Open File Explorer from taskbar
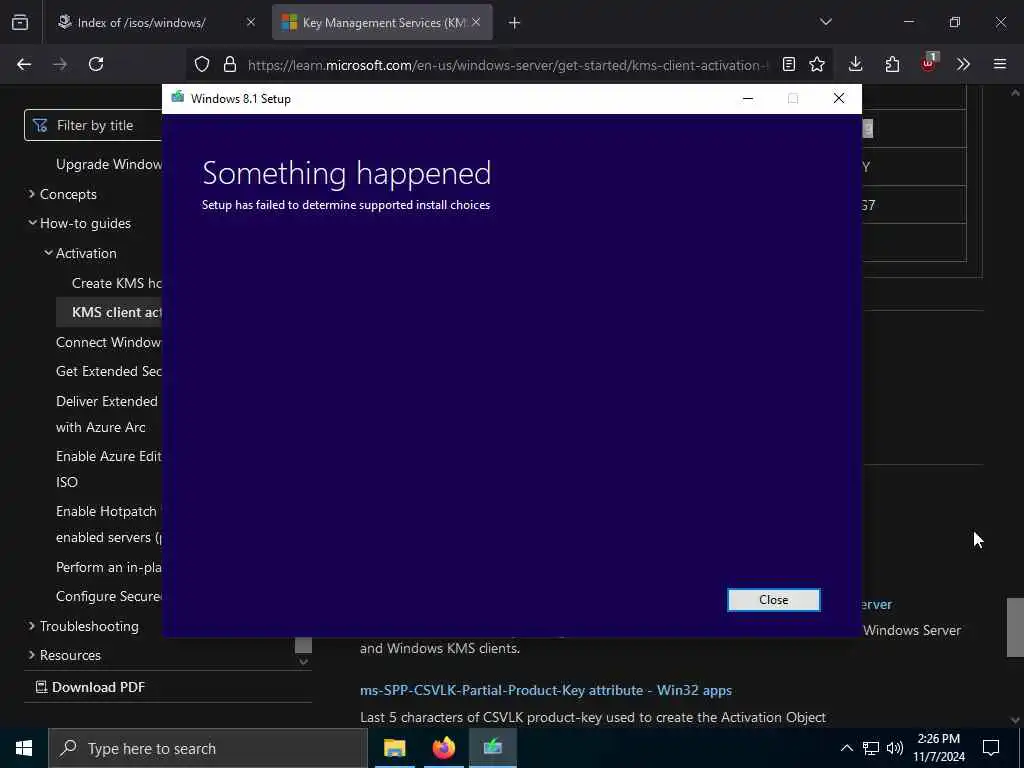 point(394,748)
